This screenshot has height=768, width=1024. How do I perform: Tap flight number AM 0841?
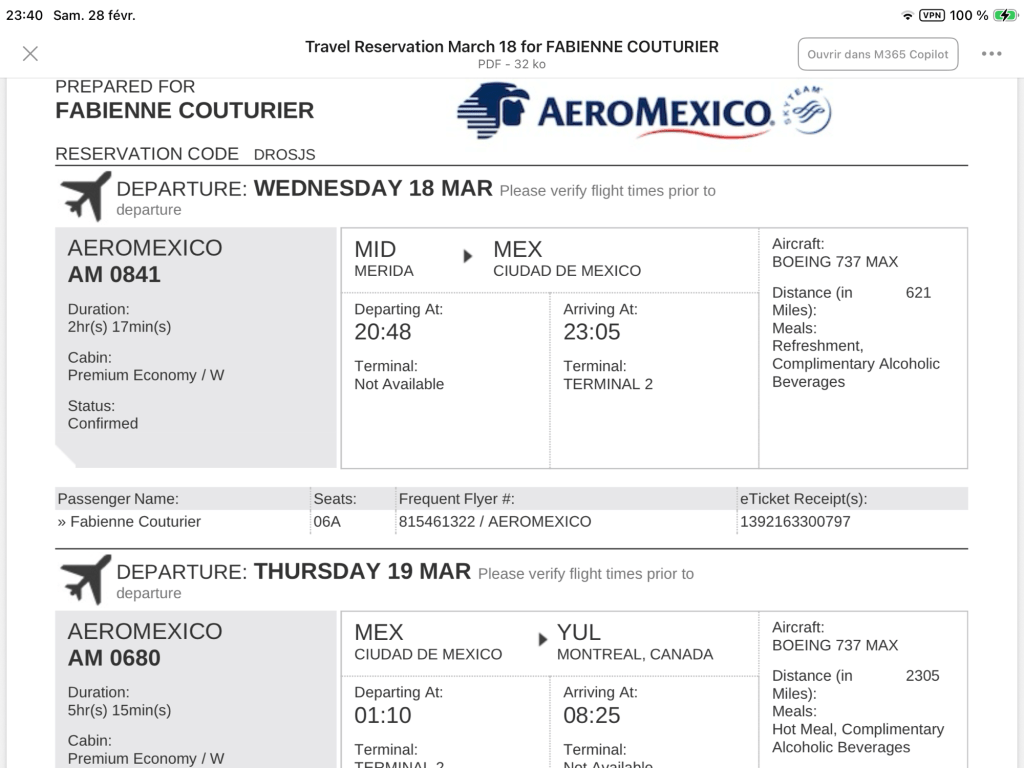[x=114, y=275]
